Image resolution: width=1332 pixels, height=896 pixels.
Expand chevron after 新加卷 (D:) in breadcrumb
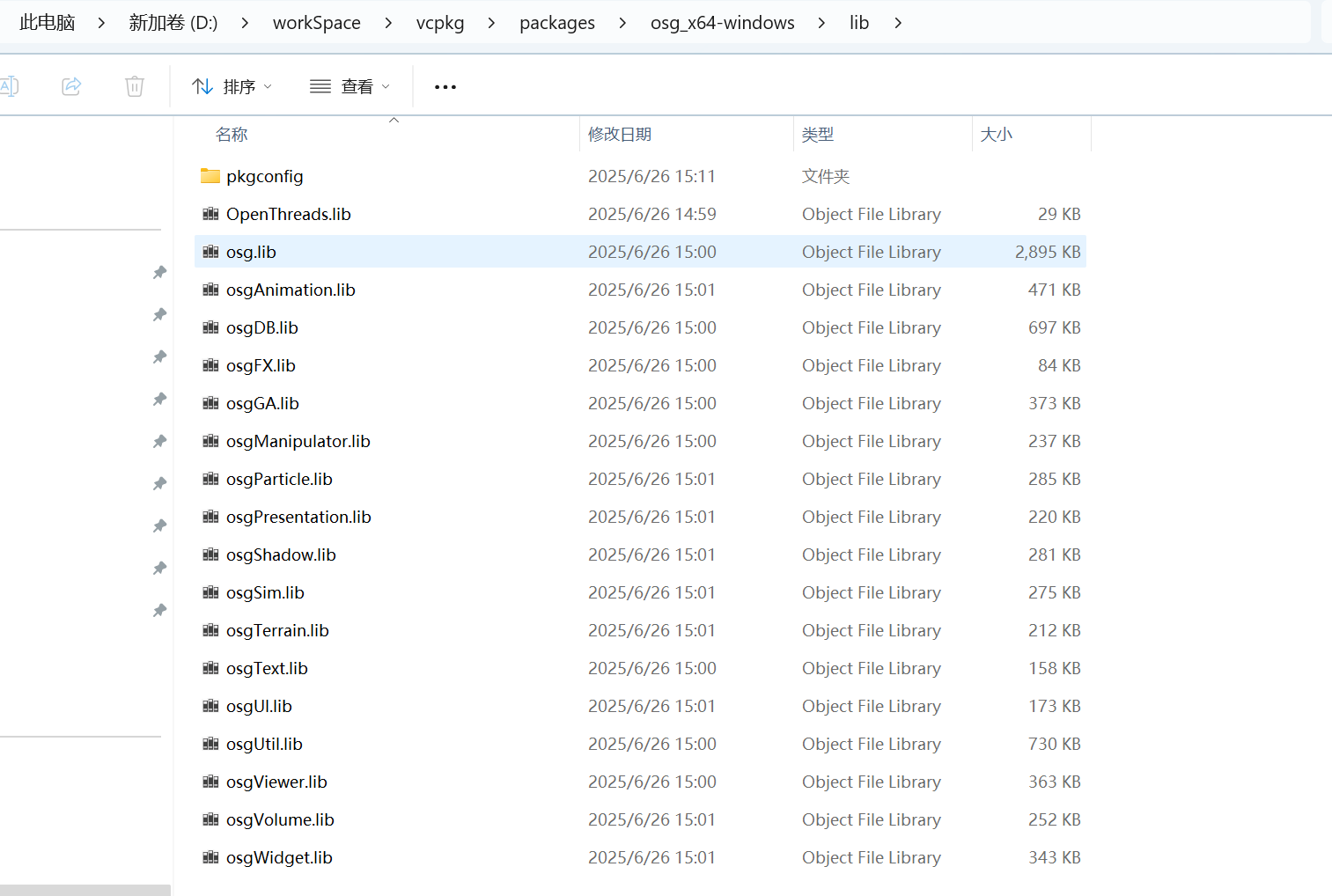point(245,23)
